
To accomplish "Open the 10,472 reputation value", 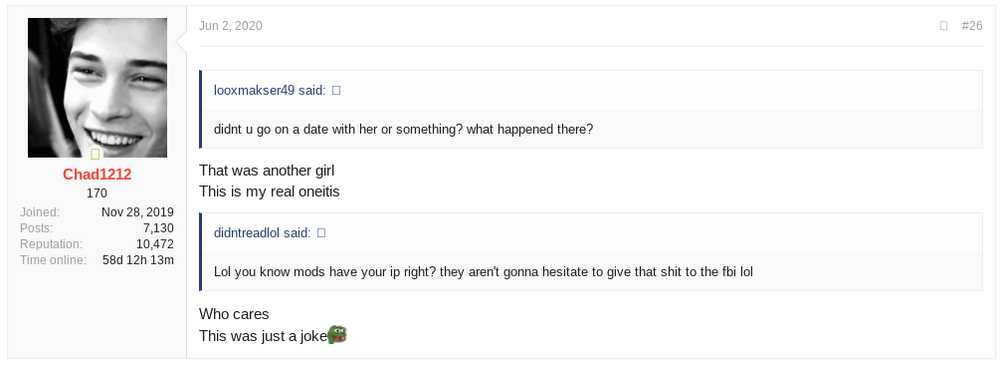I will (x=155, y=244).
